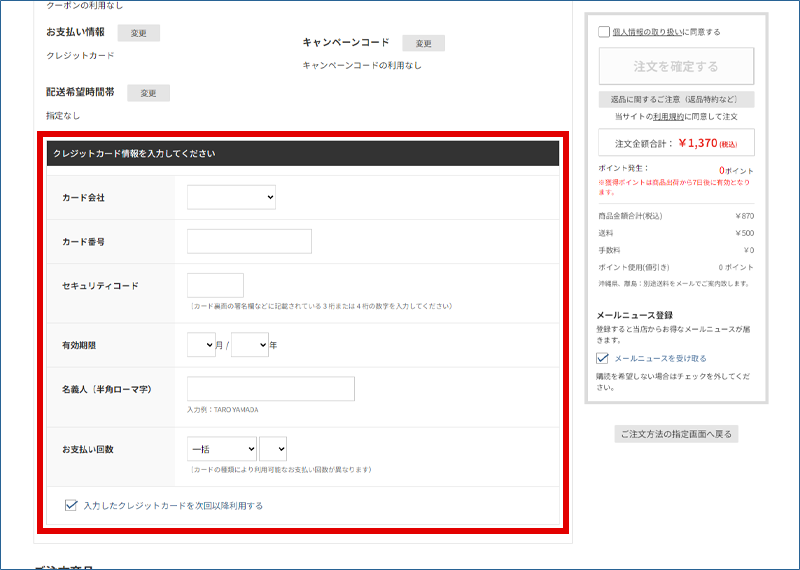
Task: Open the お支払い回数 一括 dropdown
Action: click(x=222, y=449)
